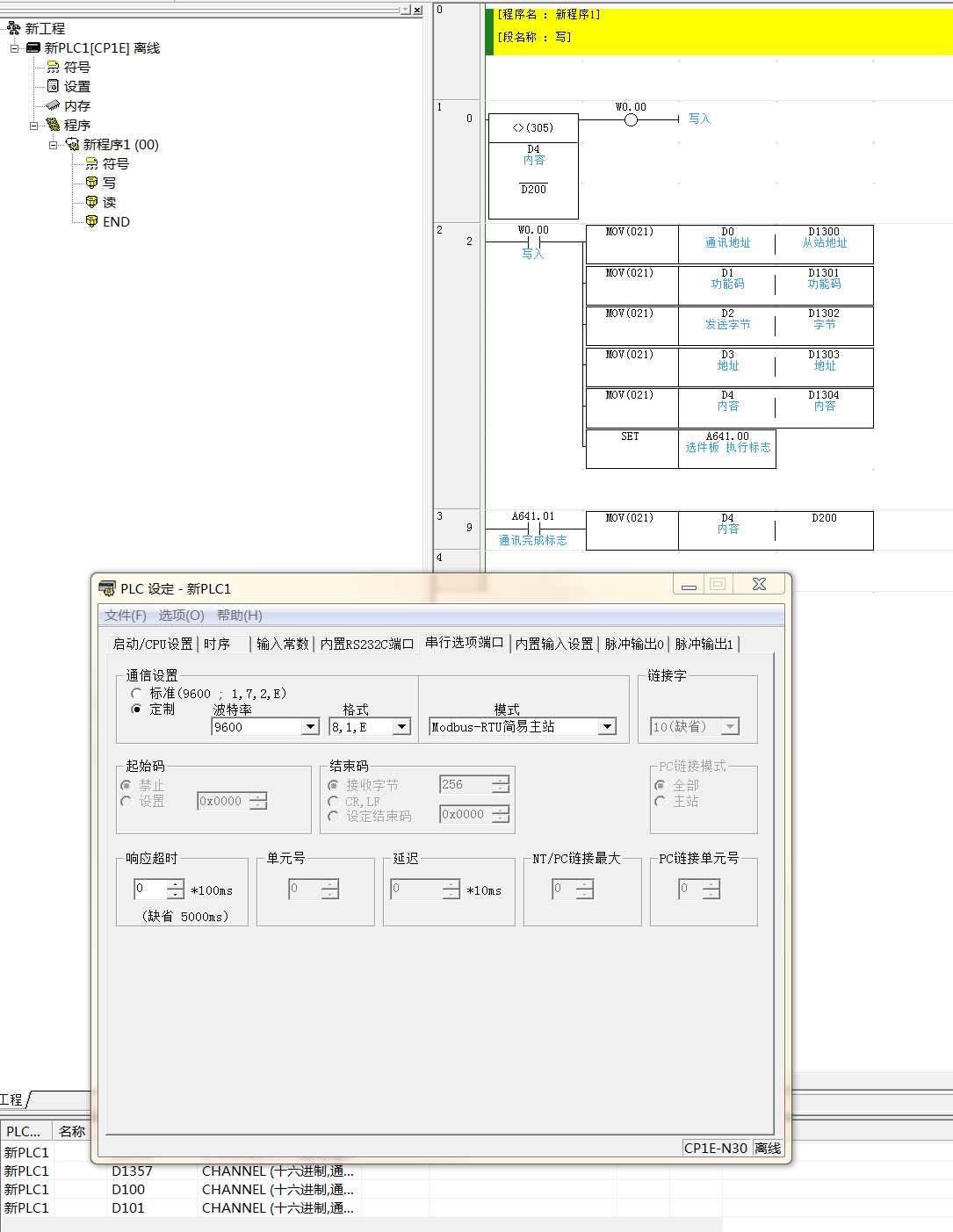Switch to the 脉冲输出0 tab

(633, 644)
